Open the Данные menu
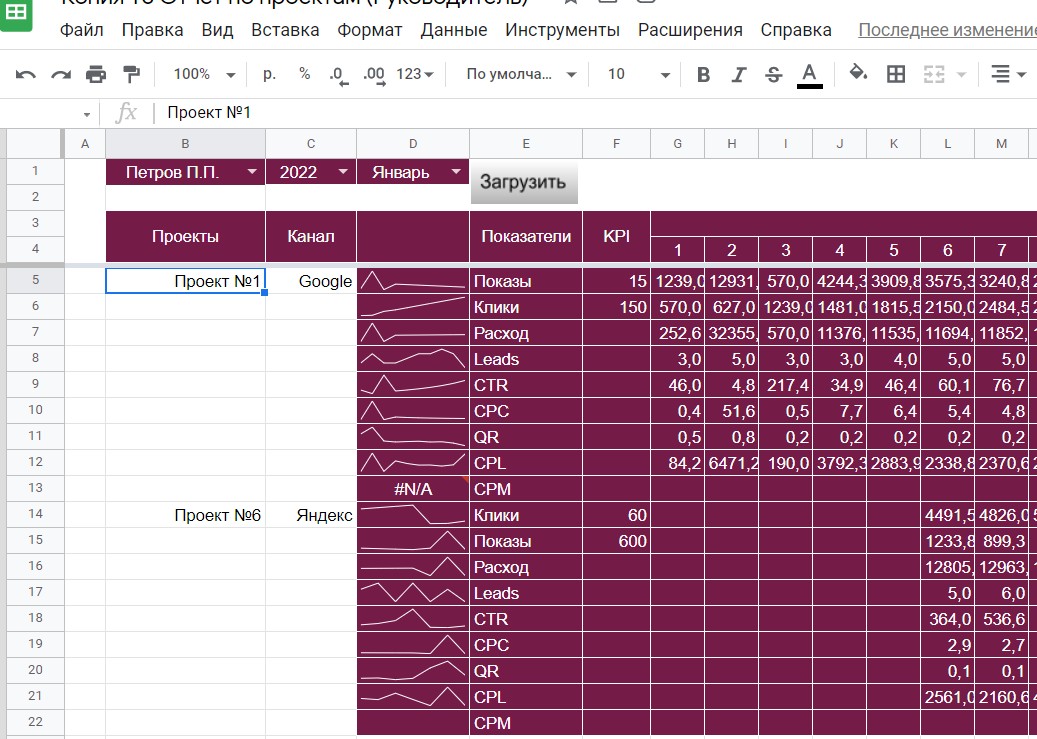 coord(454,30)
